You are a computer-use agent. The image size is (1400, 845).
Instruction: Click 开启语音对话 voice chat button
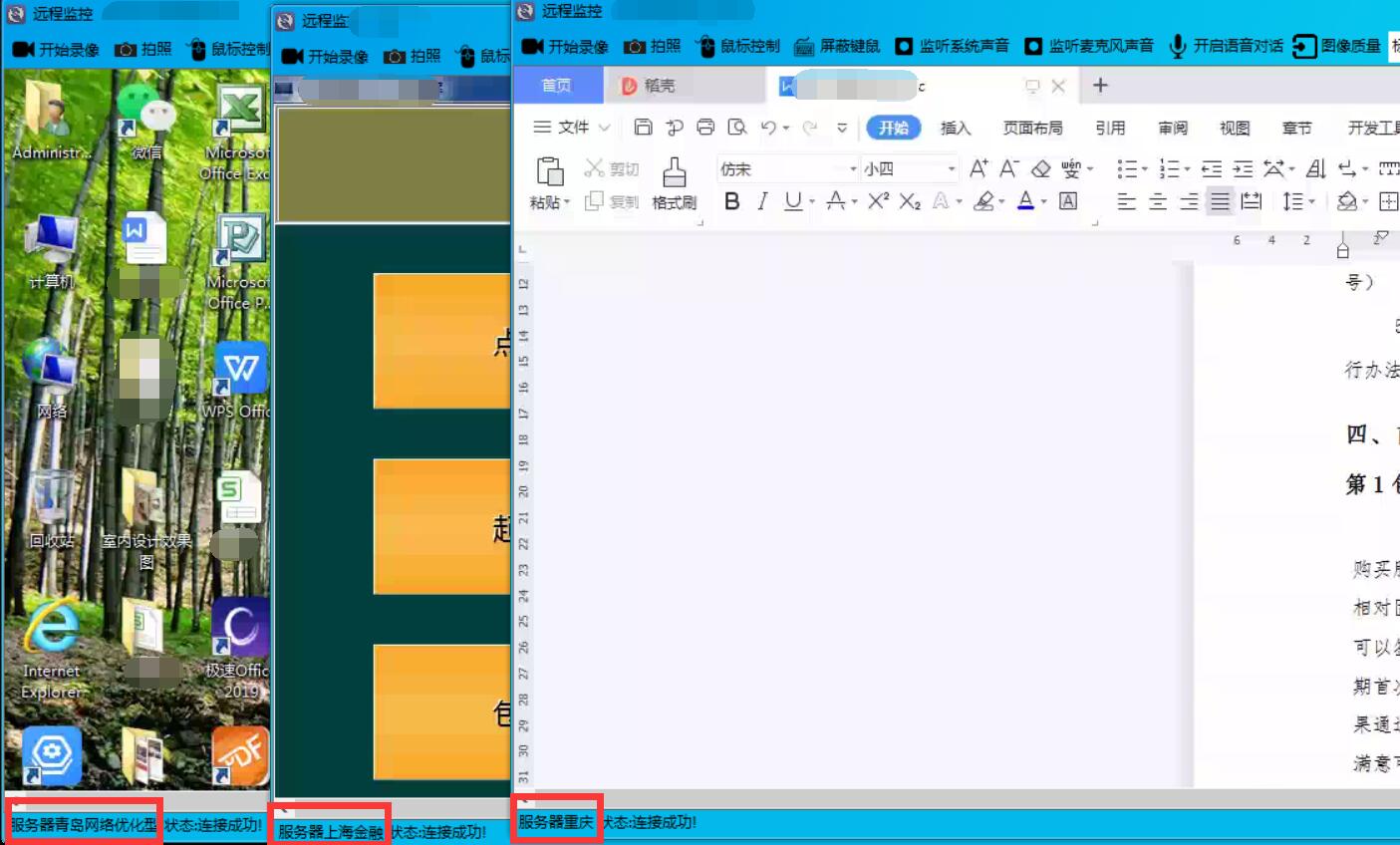tap(1227, 46)
